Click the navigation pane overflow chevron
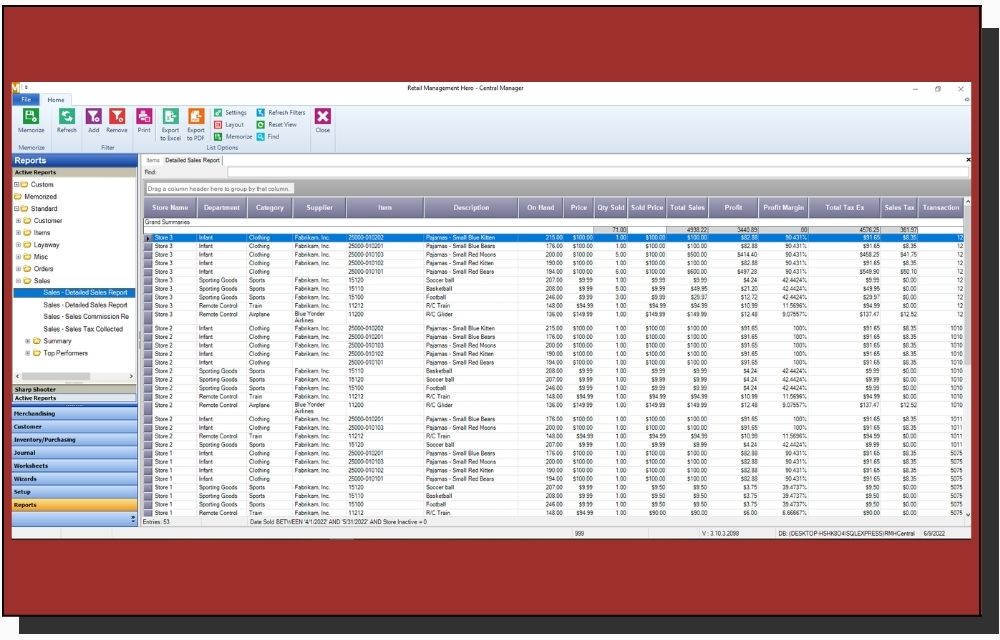The height and width of the screenshot is (640, 1000). point(133,520)
